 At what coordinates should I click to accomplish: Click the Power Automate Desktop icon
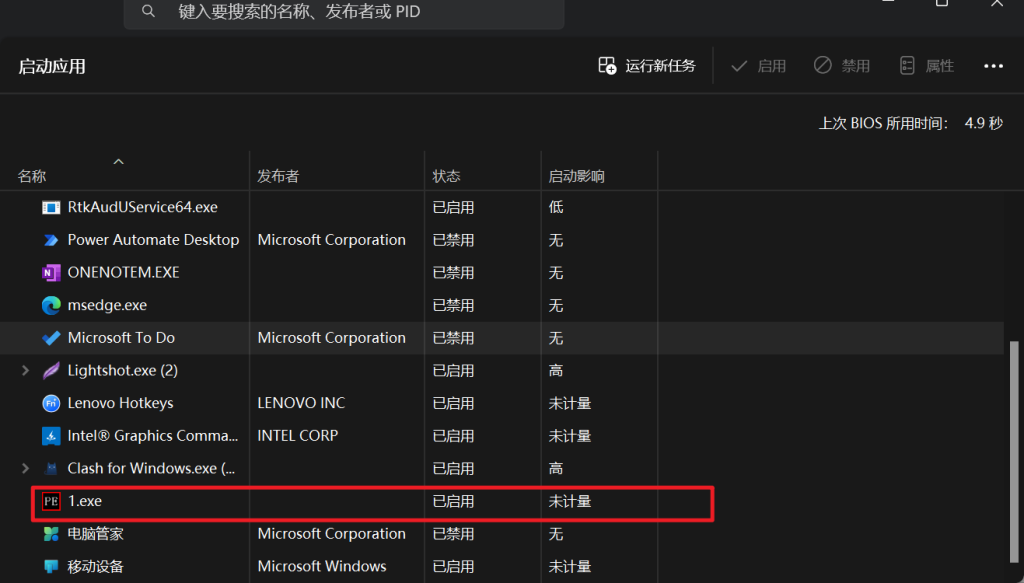click(x=51, y=240)
